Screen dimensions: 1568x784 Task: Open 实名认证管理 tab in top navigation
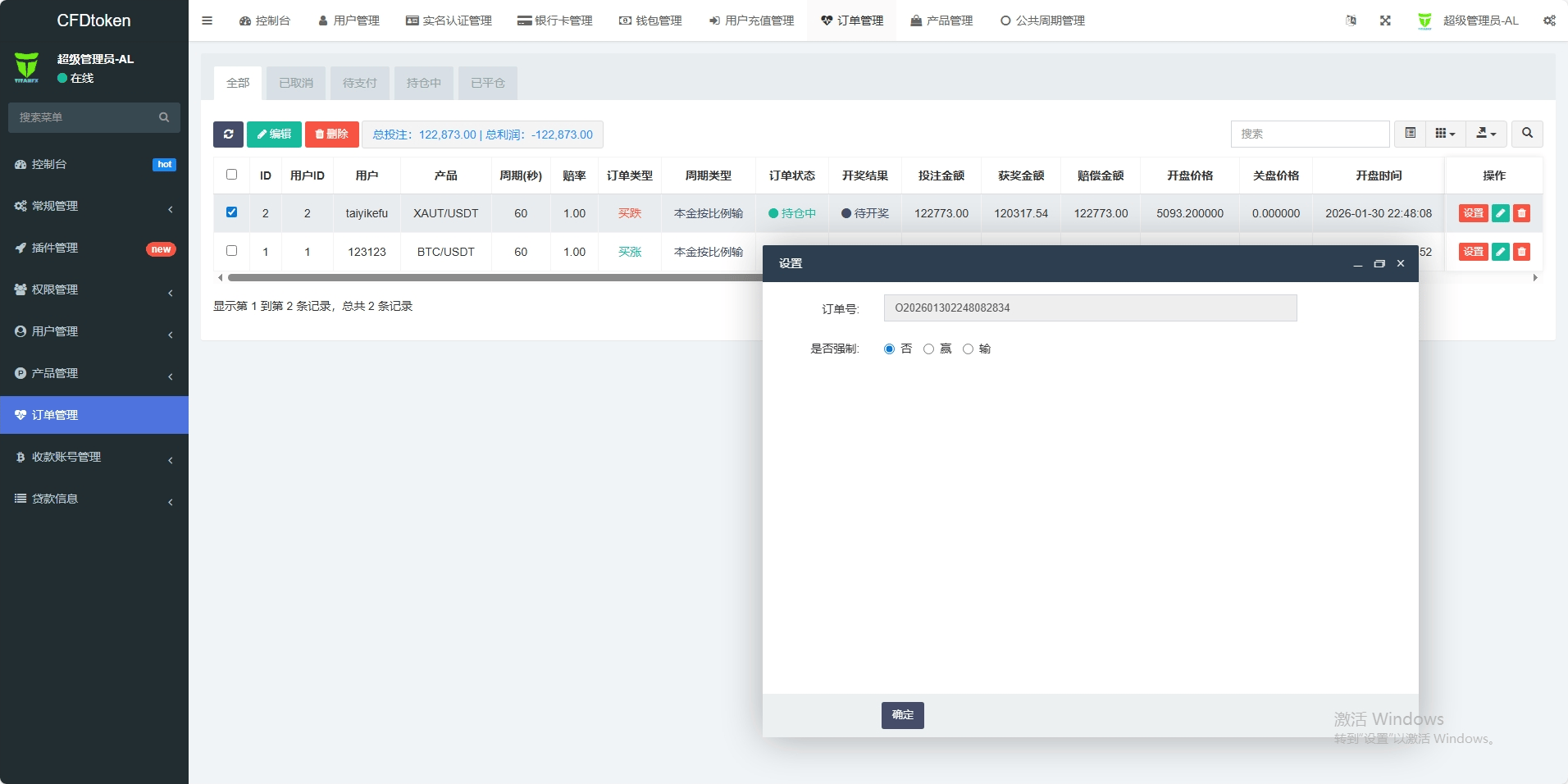(449, 21)
